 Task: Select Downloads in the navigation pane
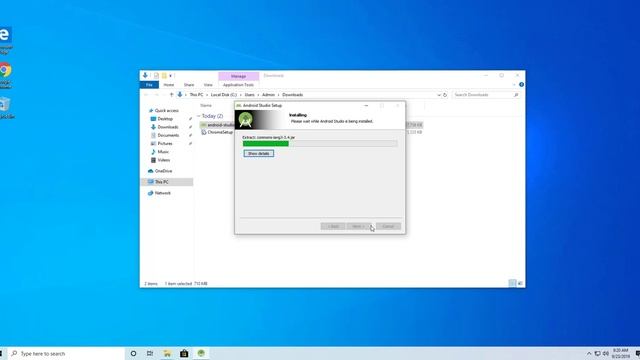[167, 127]
